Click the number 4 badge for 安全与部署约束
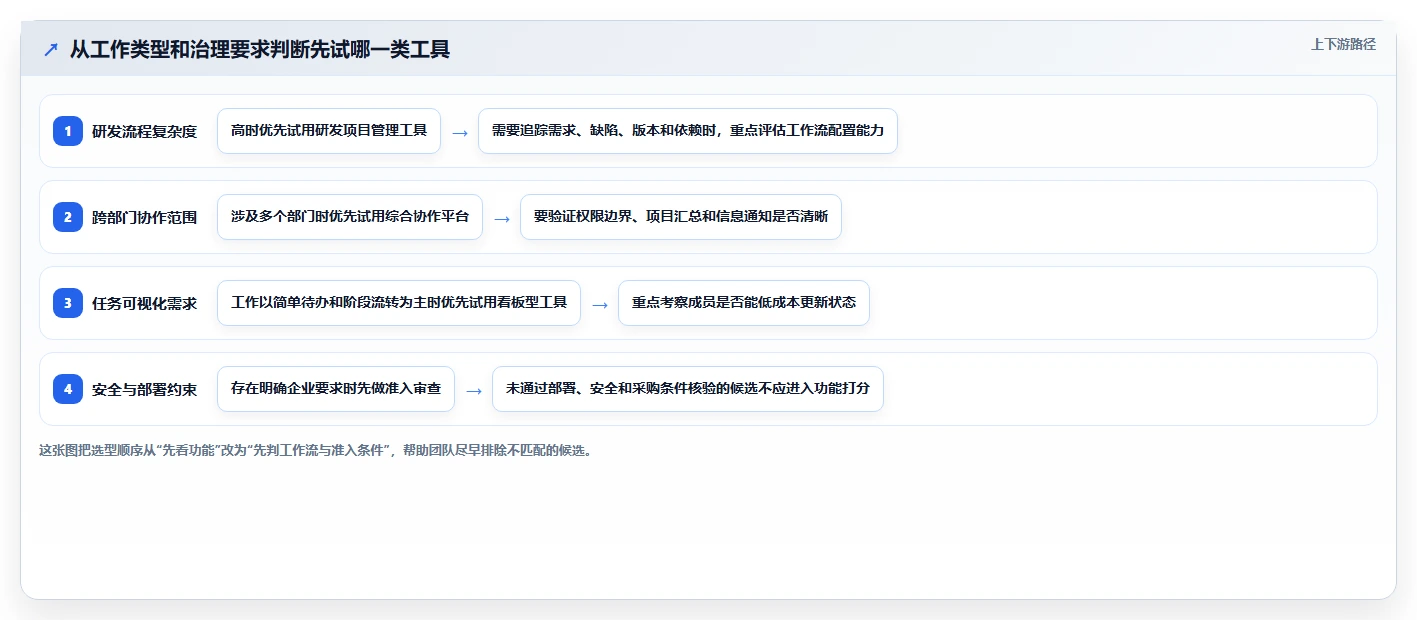This screenshot has width=1417, height=620. (68, 389)
